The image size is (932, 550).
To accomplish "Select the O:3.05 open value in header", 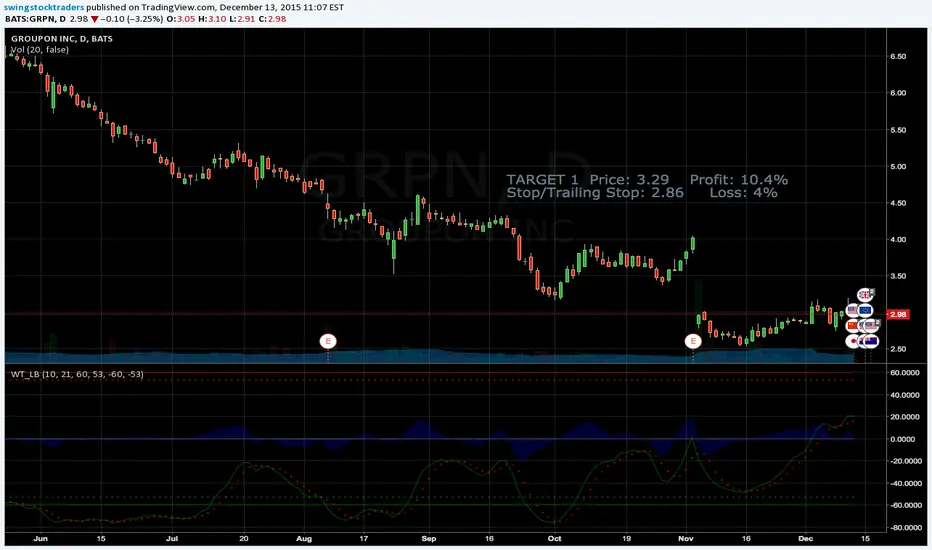I will pos(180,19).
